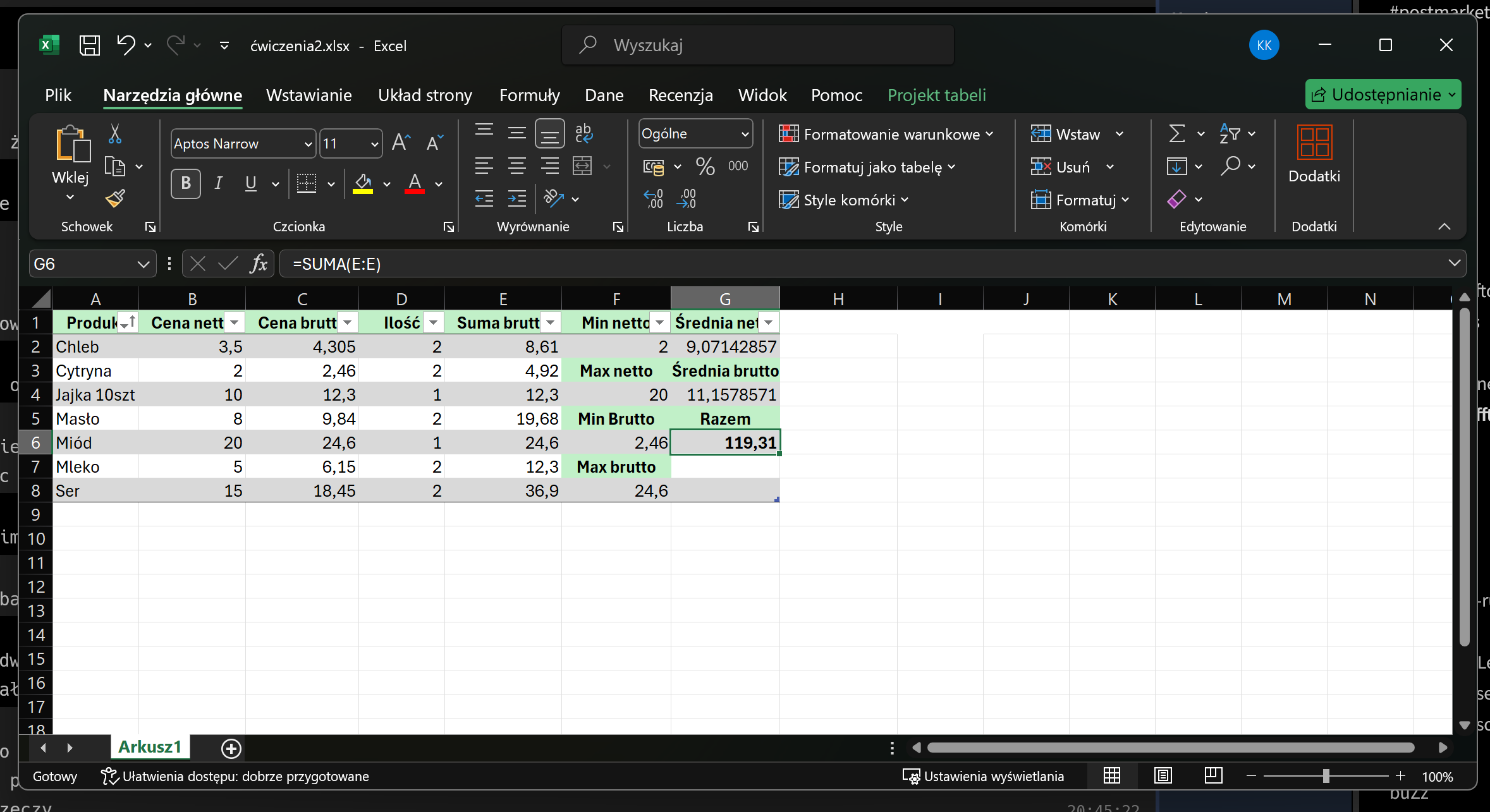This screenshot has width=1490, height=812.
Task: Toggle Italic formatting button
Action: [218, 183]
